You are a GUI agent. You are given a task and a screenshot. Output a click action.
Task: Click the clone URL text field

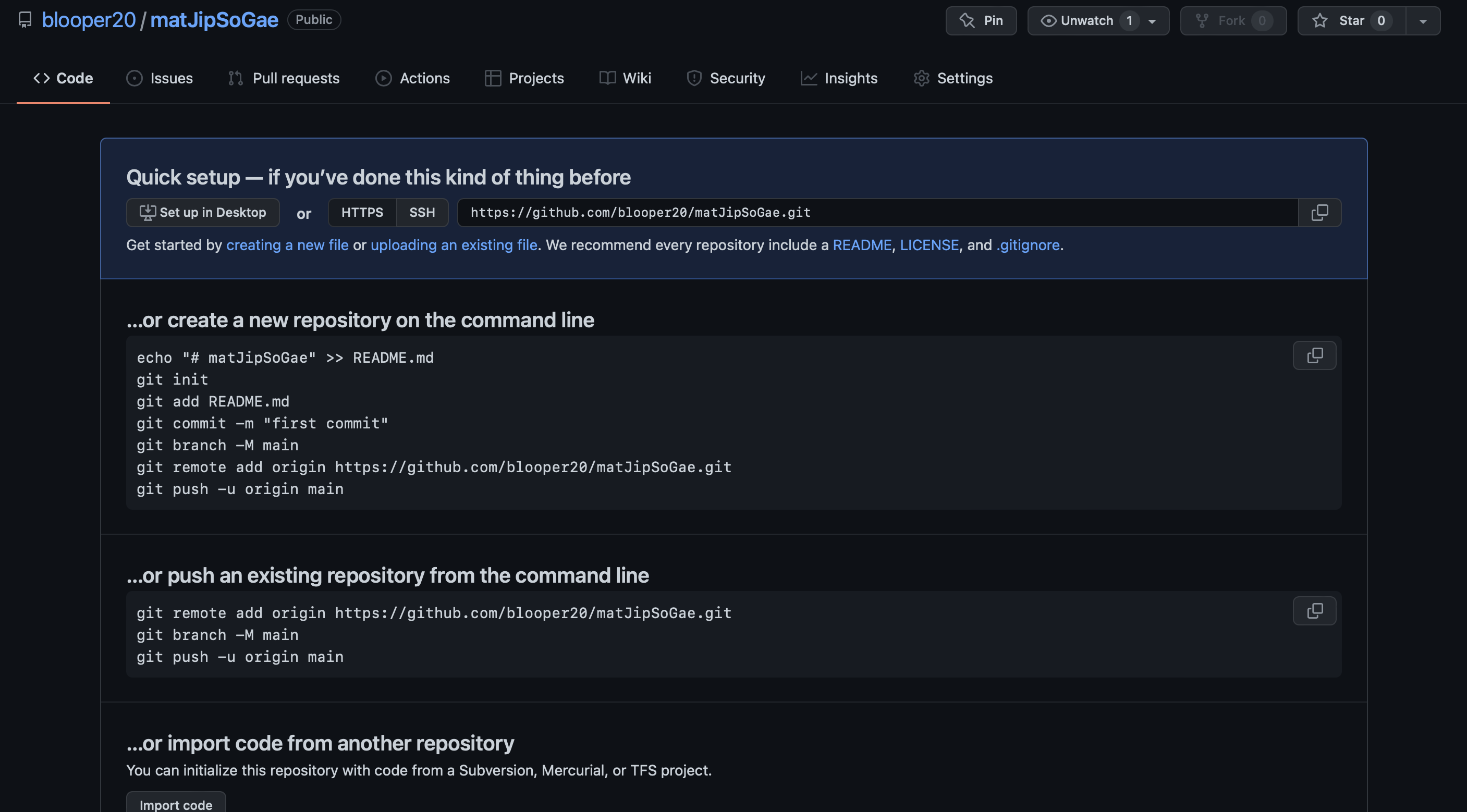[877, 213]
